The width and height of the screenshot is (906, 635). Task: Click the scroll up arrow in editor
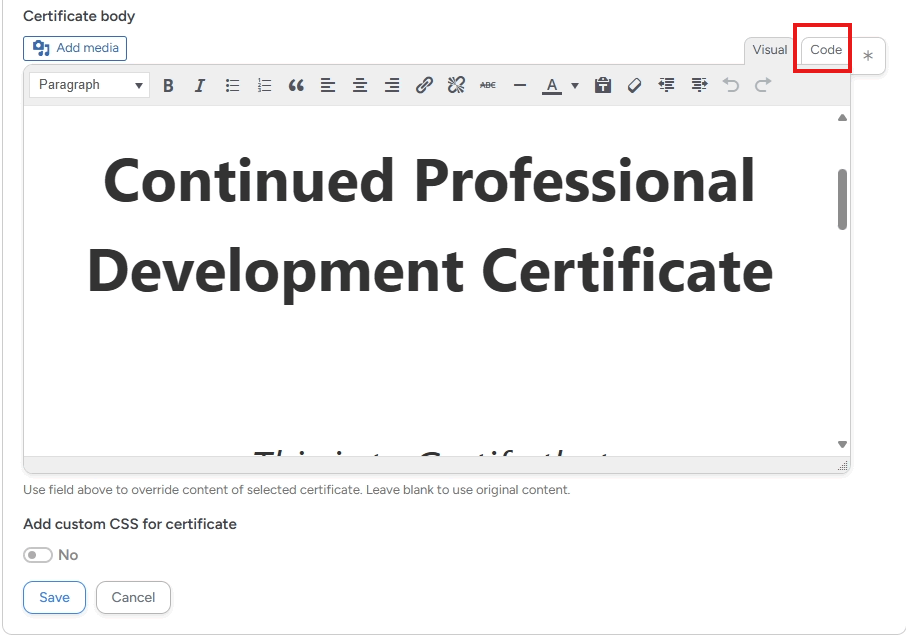click(x=842, y=118)
